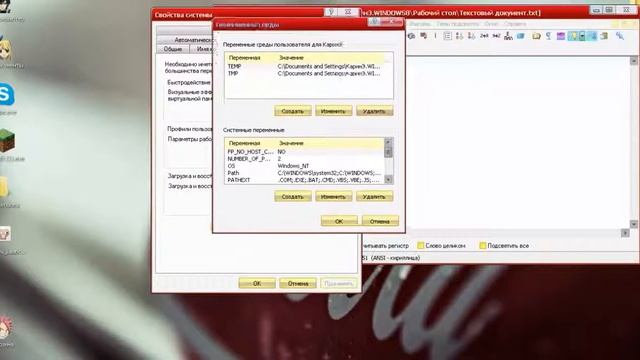640x360 pixels.
Task: Click 'Удалить' under user variables
Action: click(x=374, y=111)
